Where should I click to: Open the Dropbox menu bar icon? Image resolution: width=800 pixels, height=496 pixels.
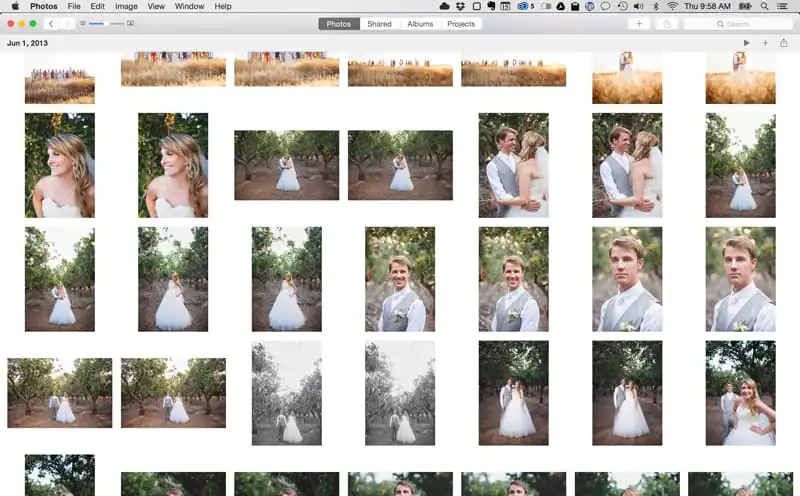click(x=461, y=6)
